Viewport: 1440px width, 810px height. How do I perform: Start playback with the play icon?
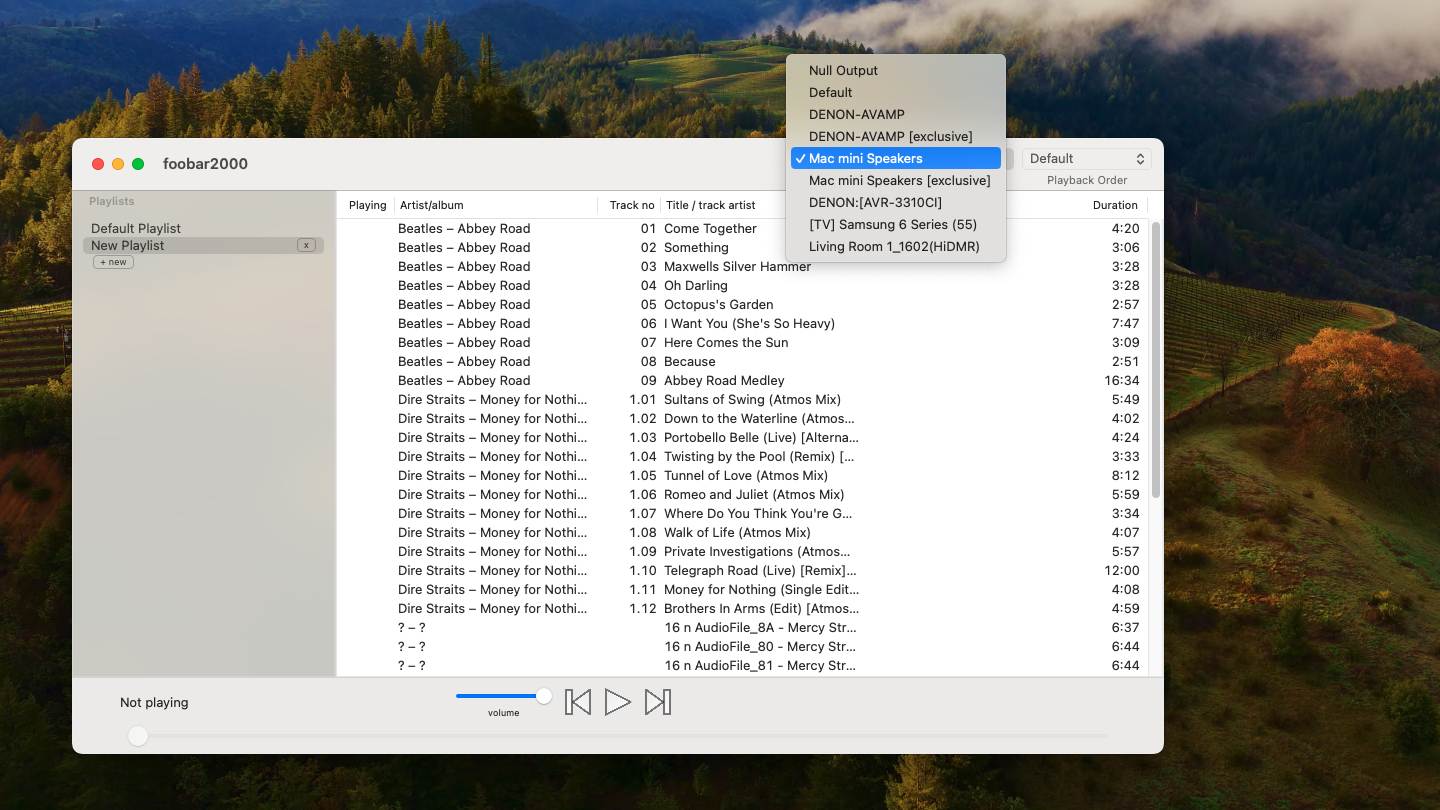pyautogui.click(x=618, y=702)
